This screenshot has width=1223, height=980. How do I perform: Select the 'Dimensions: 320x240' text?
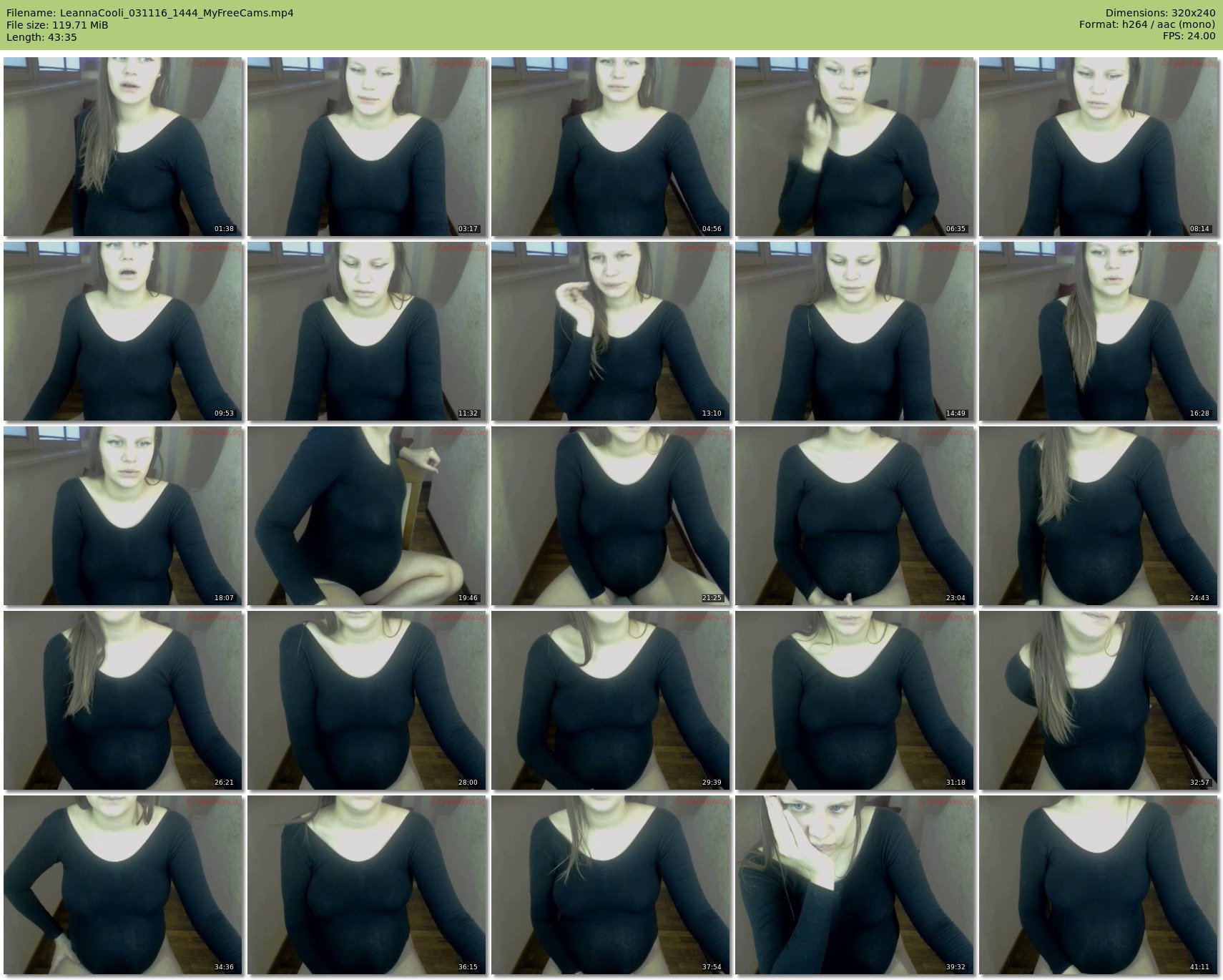pyautogui.click(x=1160, y=13)
